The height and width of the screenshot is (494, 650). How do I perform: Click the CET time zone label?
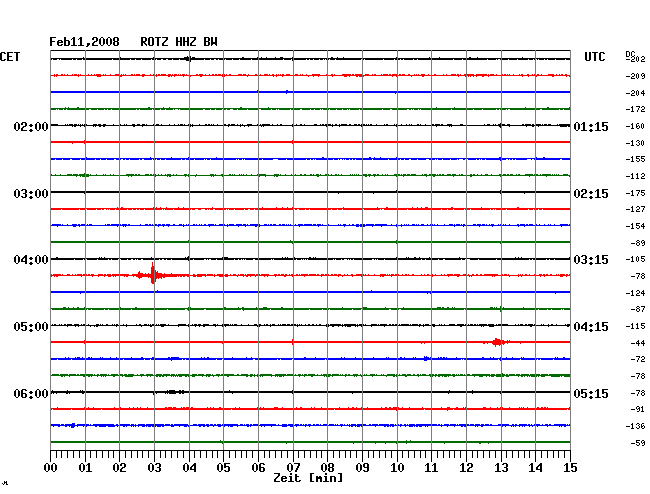click(x=10, y=57)
